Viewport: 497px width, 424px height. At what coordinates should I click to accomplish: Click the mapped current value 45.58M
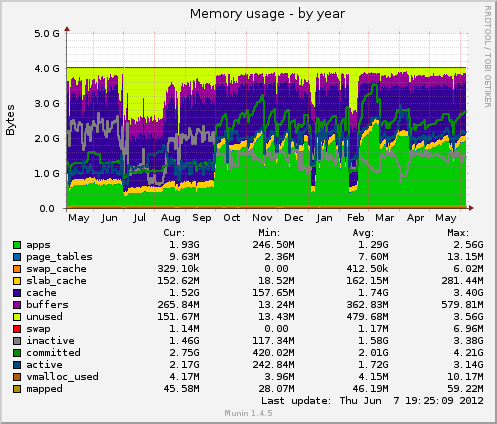click(x=181, y=389)
